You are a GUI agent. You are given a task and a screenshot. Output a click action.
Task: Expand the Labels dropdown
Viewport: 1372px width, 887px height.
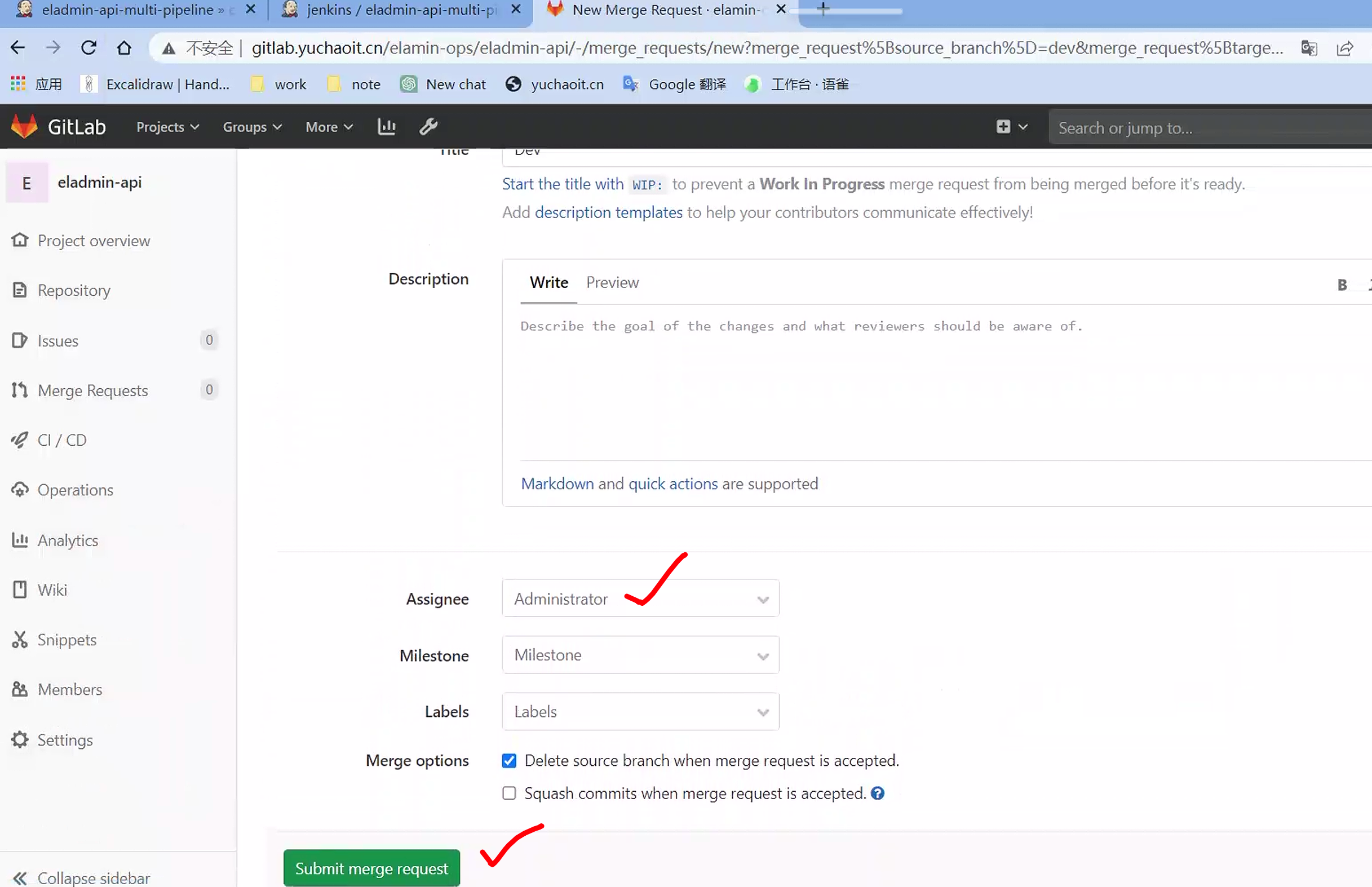tap(640, 711)
